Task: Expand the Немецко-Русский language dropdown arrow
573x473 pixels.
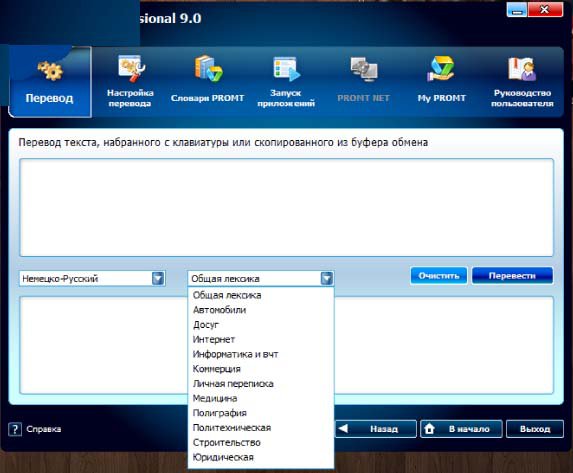Action: (158, 279)
